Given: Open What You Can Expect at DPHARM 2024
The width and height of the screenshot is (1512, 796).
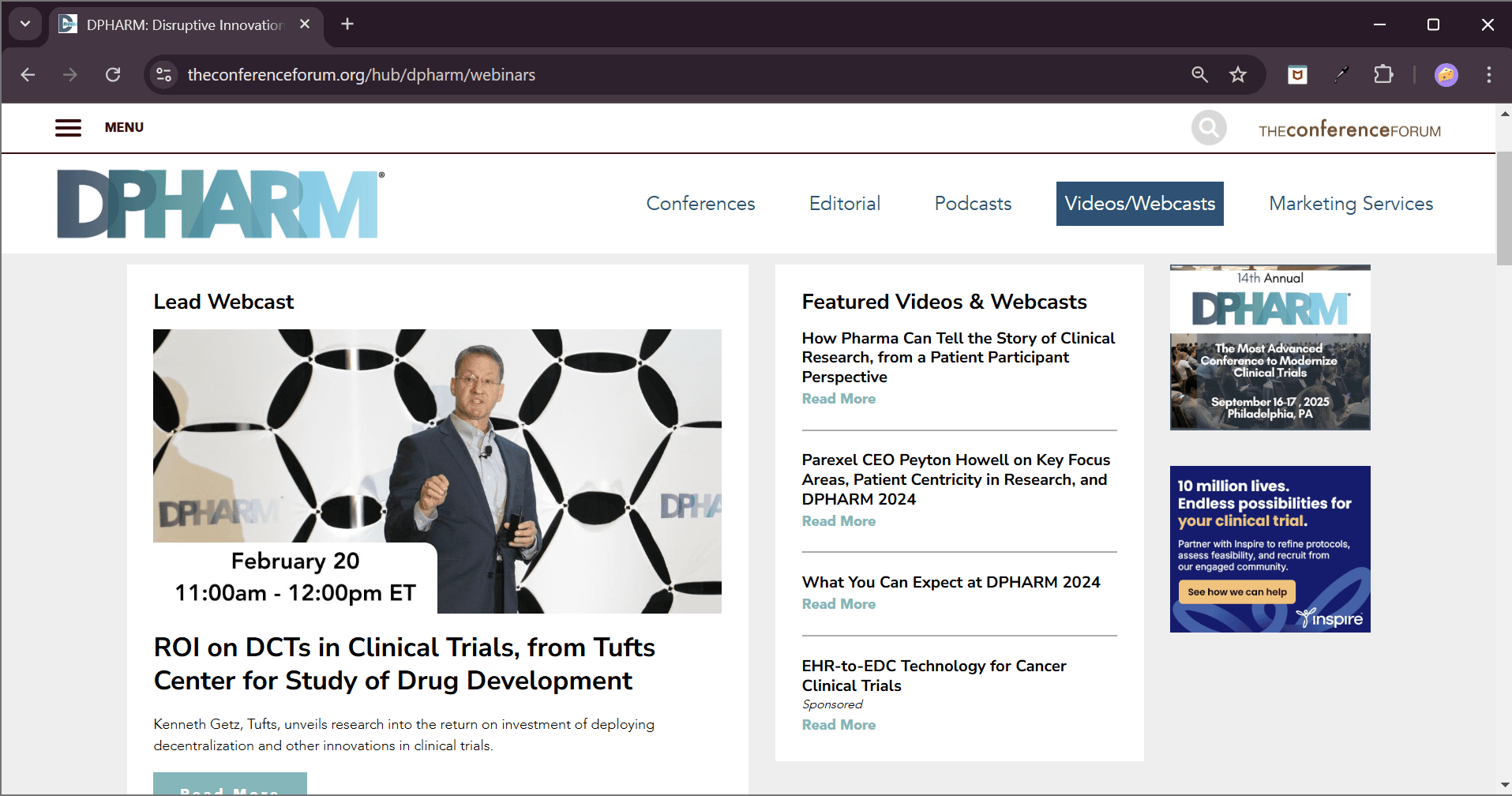Looking at the screenshot, I should 951,582.
